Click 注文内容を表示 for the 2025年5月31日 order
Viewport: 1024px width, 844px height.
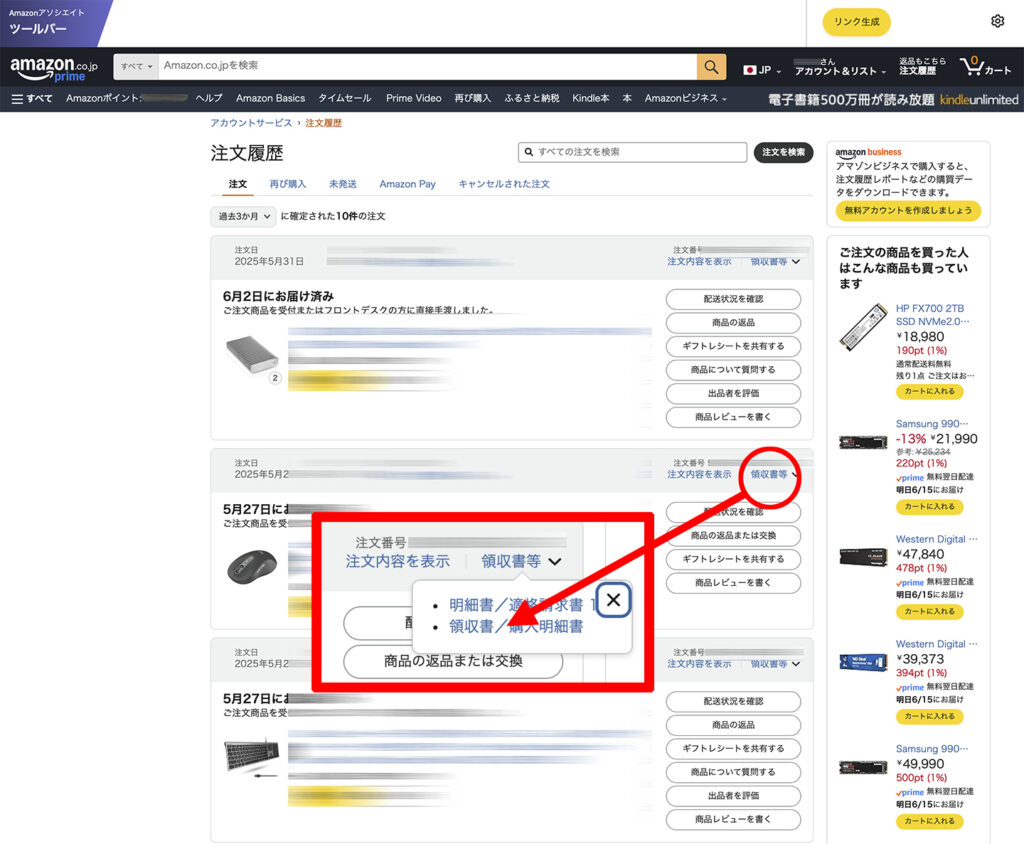click(x=699, y=261)
